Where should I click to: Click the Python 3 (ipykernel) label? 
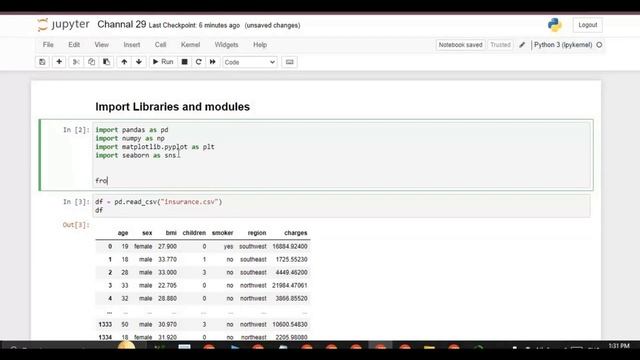pos(563,45)
